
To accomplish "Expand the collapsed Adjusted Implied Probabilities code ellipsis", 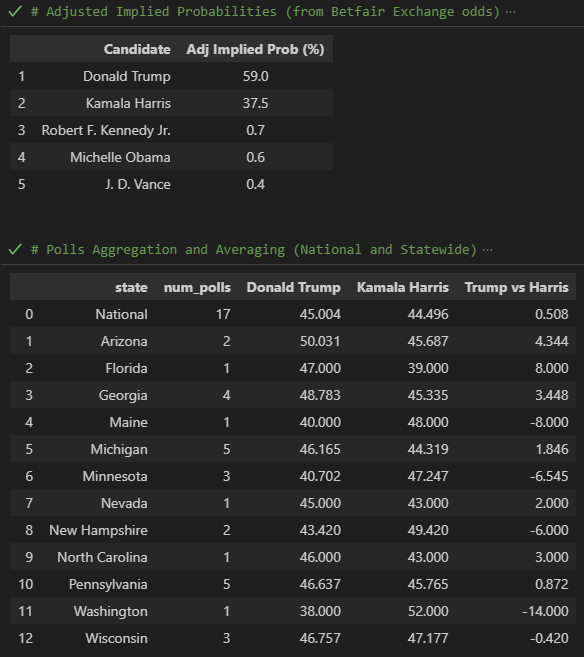I will tap(510, 12).
